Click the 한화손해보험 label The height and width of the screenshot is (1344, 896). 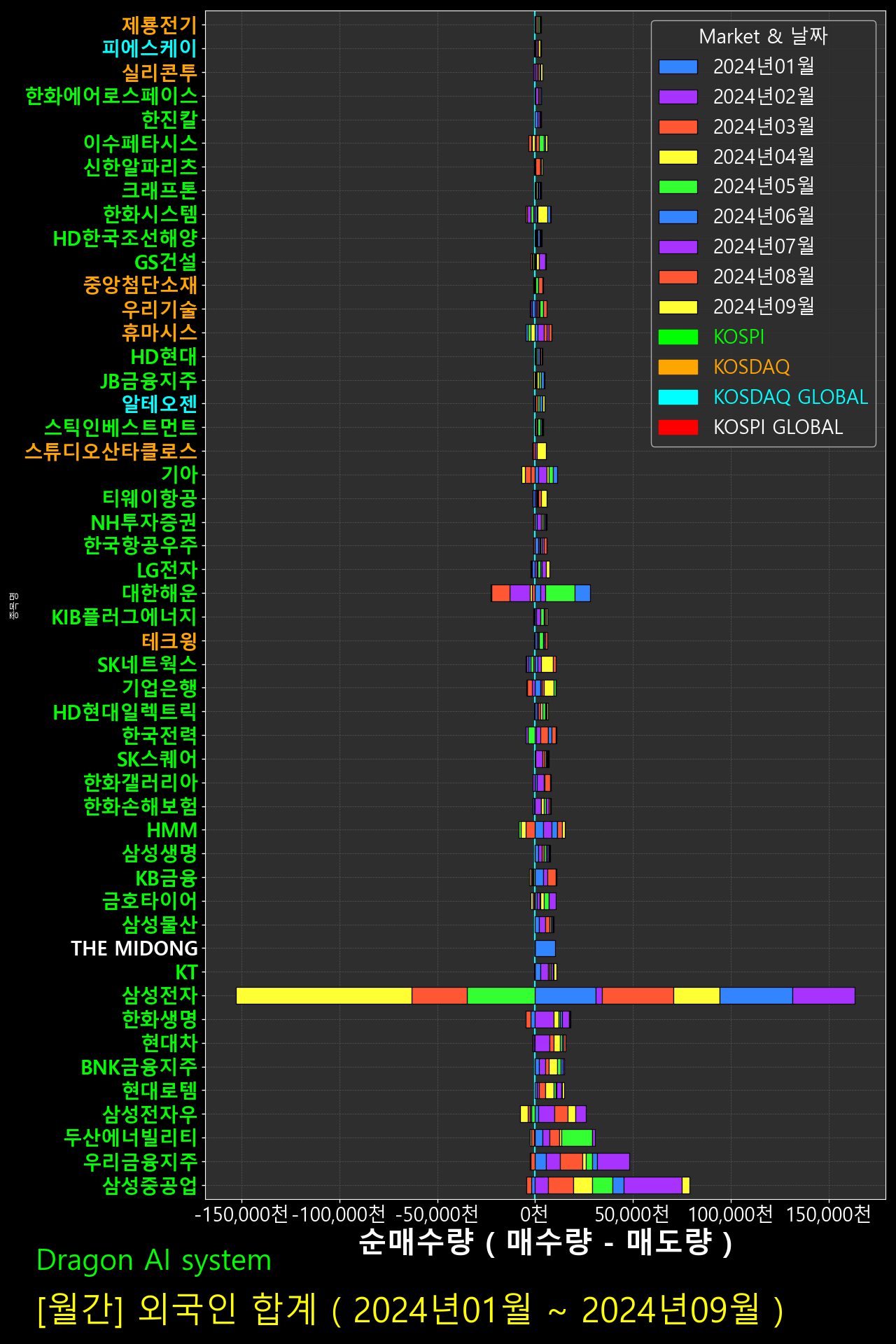tap(140, 806)
